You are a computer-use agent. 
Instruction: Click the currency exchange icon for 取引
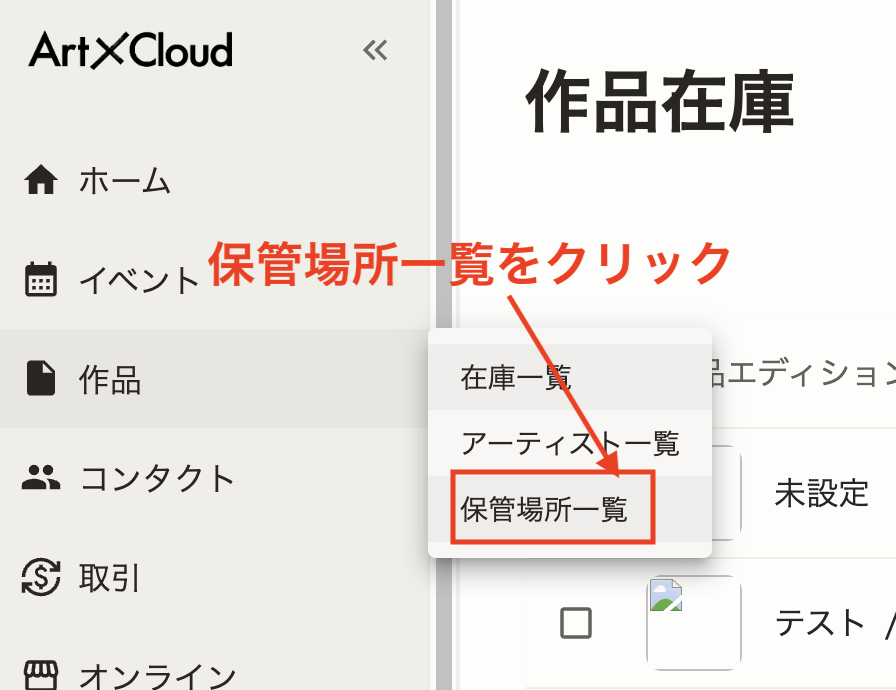click(x=41, y=577)
